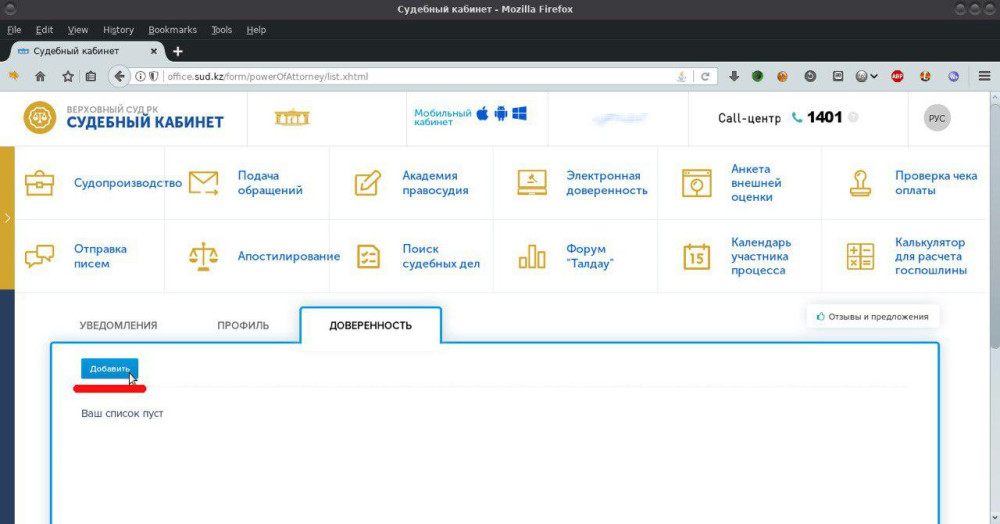Click the Форум Талдау bar chart icon
Image resolution: width=1000 pixels, height=524 pixels.
click(x=532, y=256)
